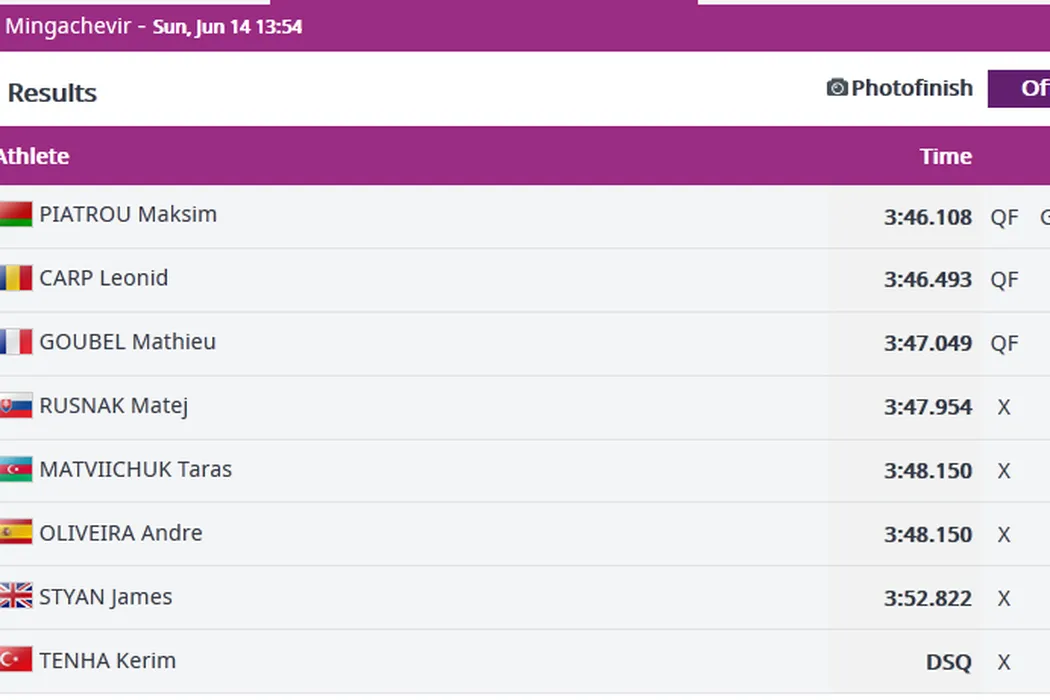Open athlete PIATROU Maksim's profile
The height and width of the screenshot is (700, 1050).
tap(128, 214)
